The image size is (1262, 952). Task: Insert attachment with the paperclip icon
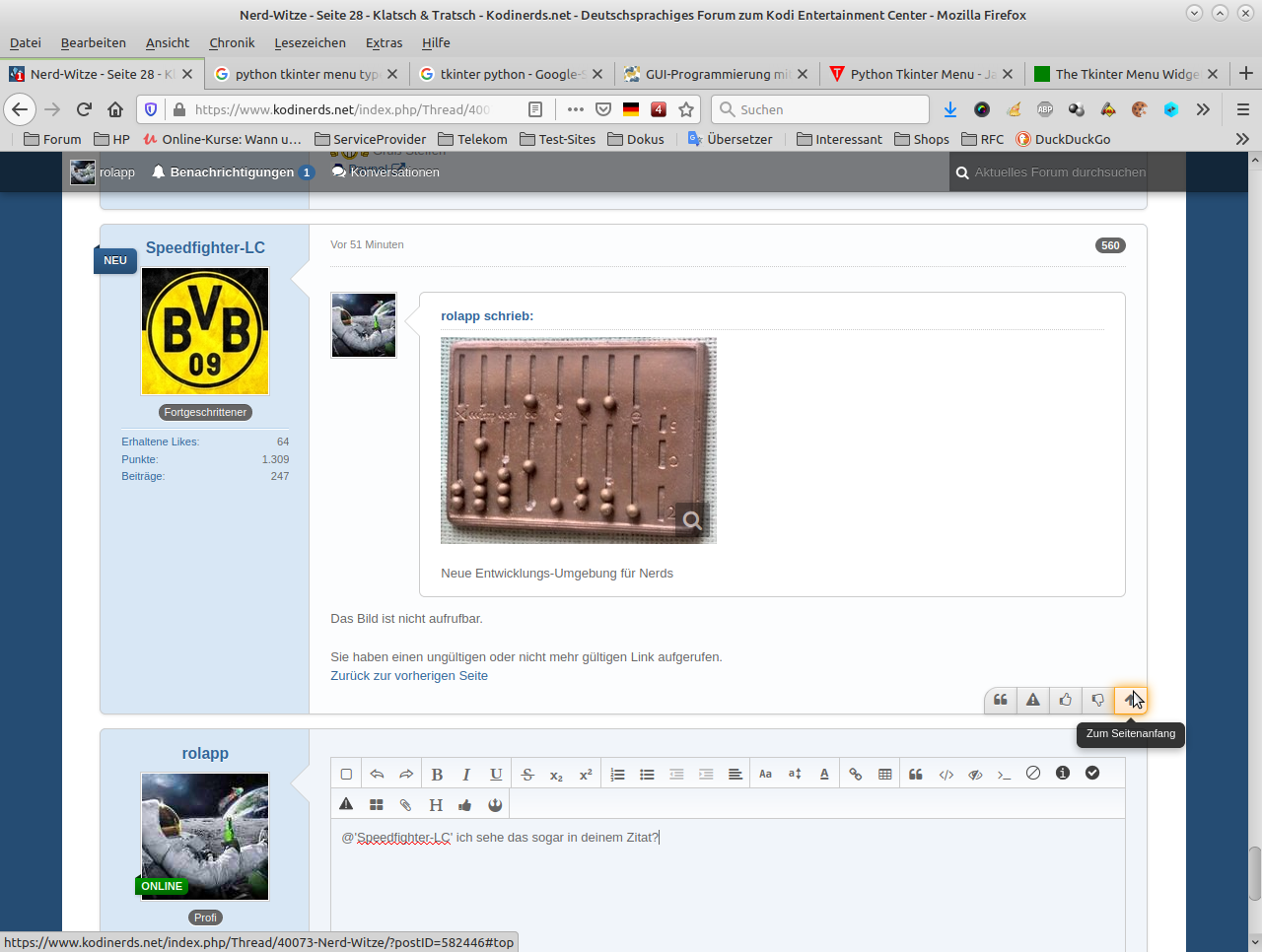coord(405,804)
